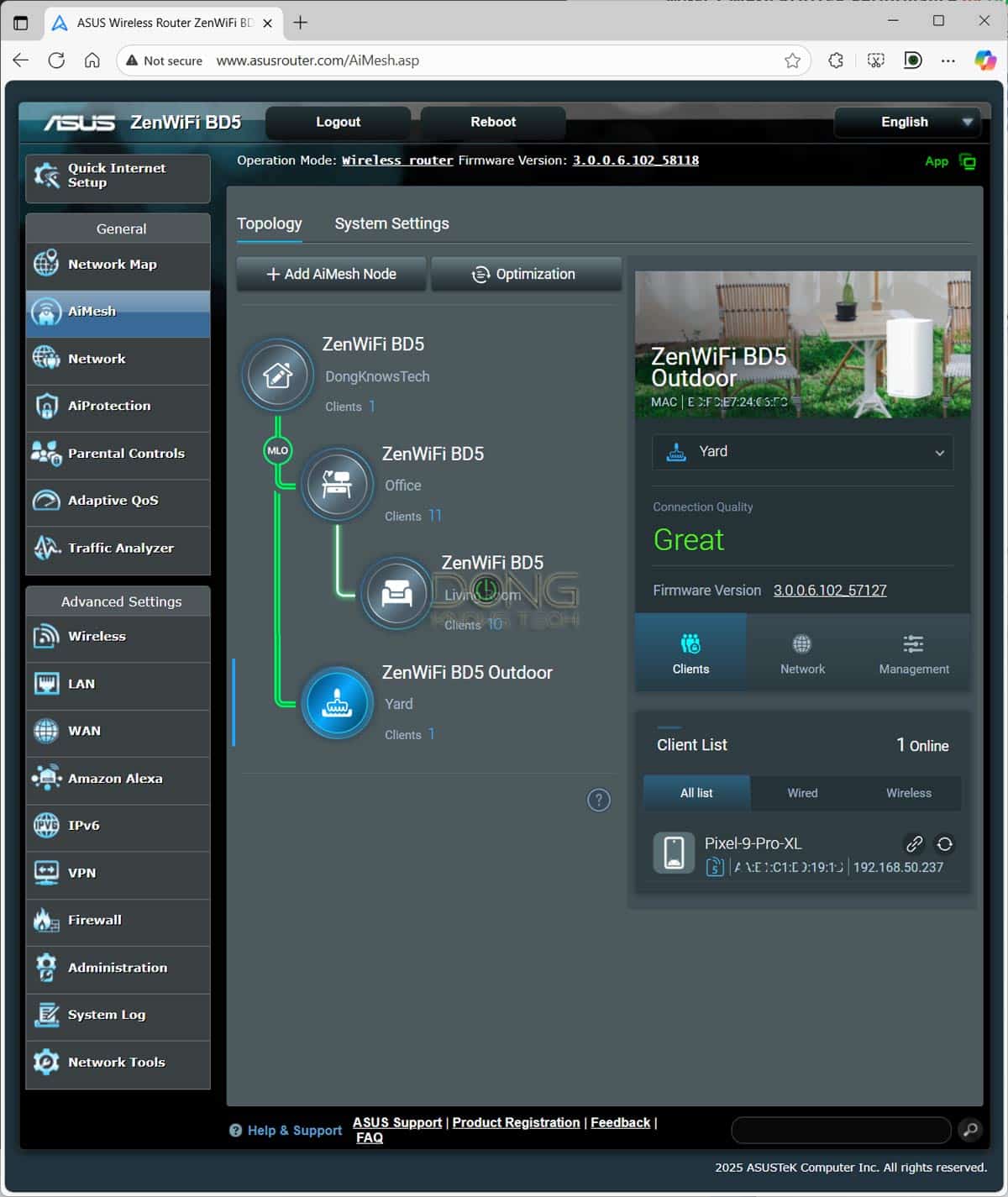Switch to the System Settings tab
1008x1197 pixels.
(391, 223)
